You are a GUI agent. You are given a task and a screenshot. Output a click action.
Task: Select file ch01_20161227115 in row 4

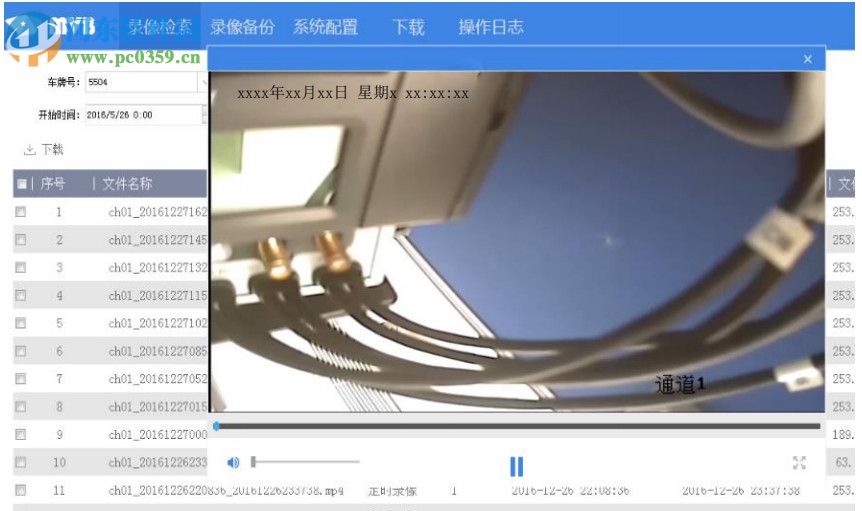[158, 296]
